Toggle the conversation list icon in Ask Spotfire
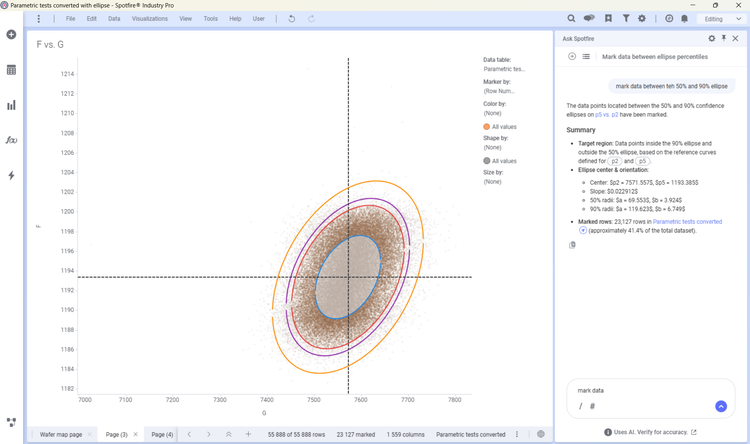This screenshot has height=444, width=750. 586,56
